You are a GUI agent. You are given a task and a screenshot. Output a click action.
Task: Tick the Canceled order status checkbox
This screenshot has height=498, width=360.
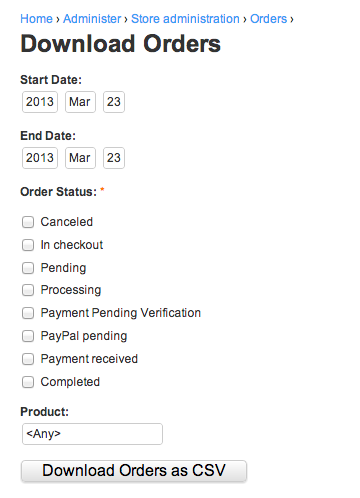click(x=28, y=222)
